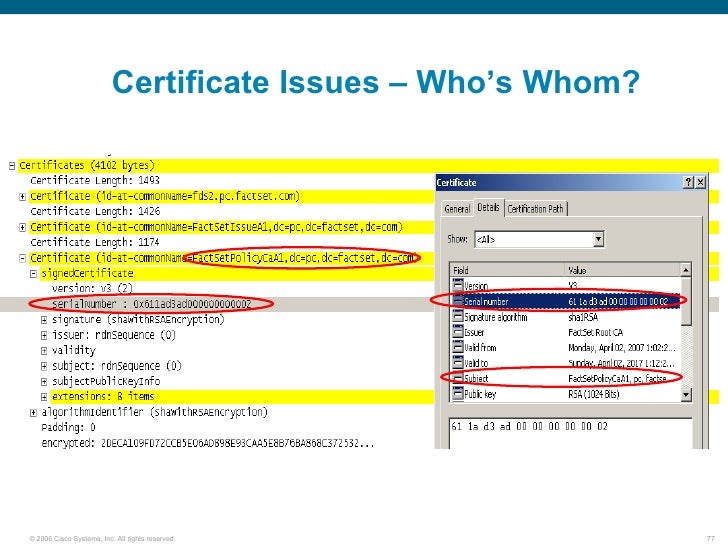Screen dimensions: 728x546
Task: Click the Valid from field icon
Action: coord(458,347)
